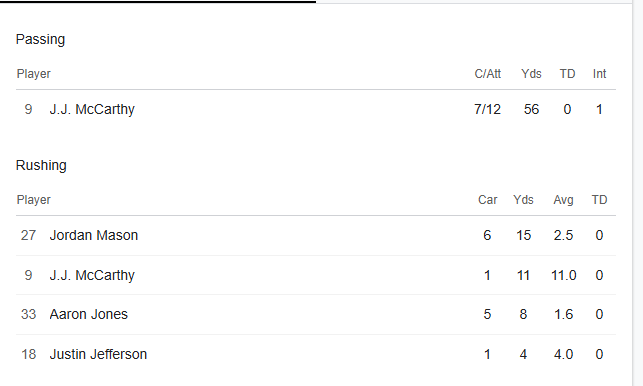Click the rushing TD column header
643x386 pixels.
click(x=599, y=200)
